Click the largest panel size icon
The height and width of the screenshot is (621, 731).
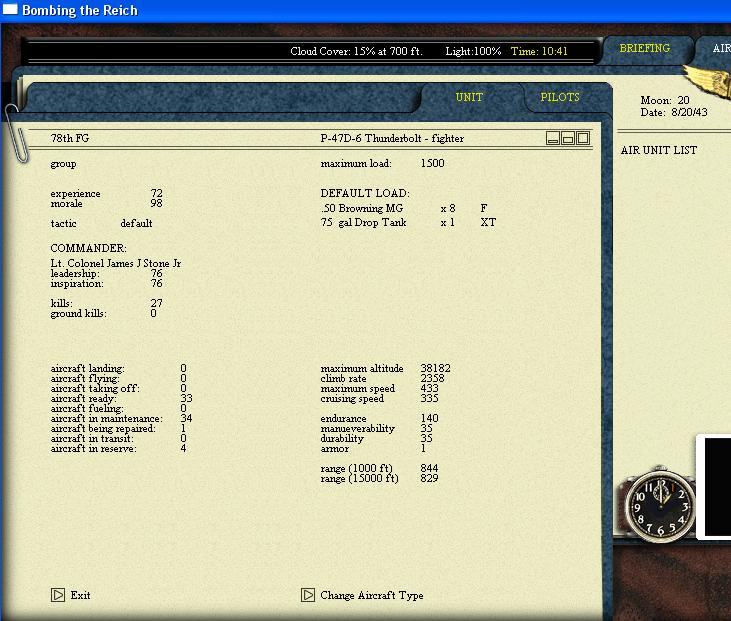click(583, 138)
